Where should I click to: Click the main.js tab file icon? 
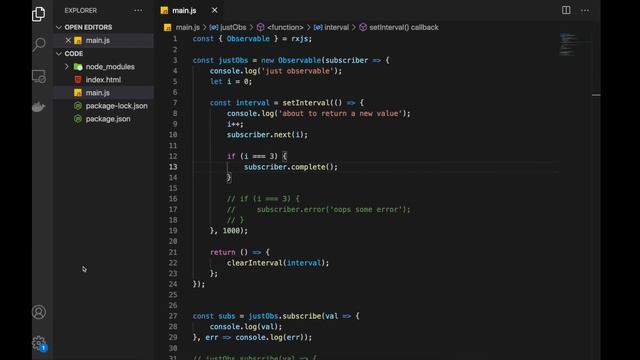(x=164, y=11)
